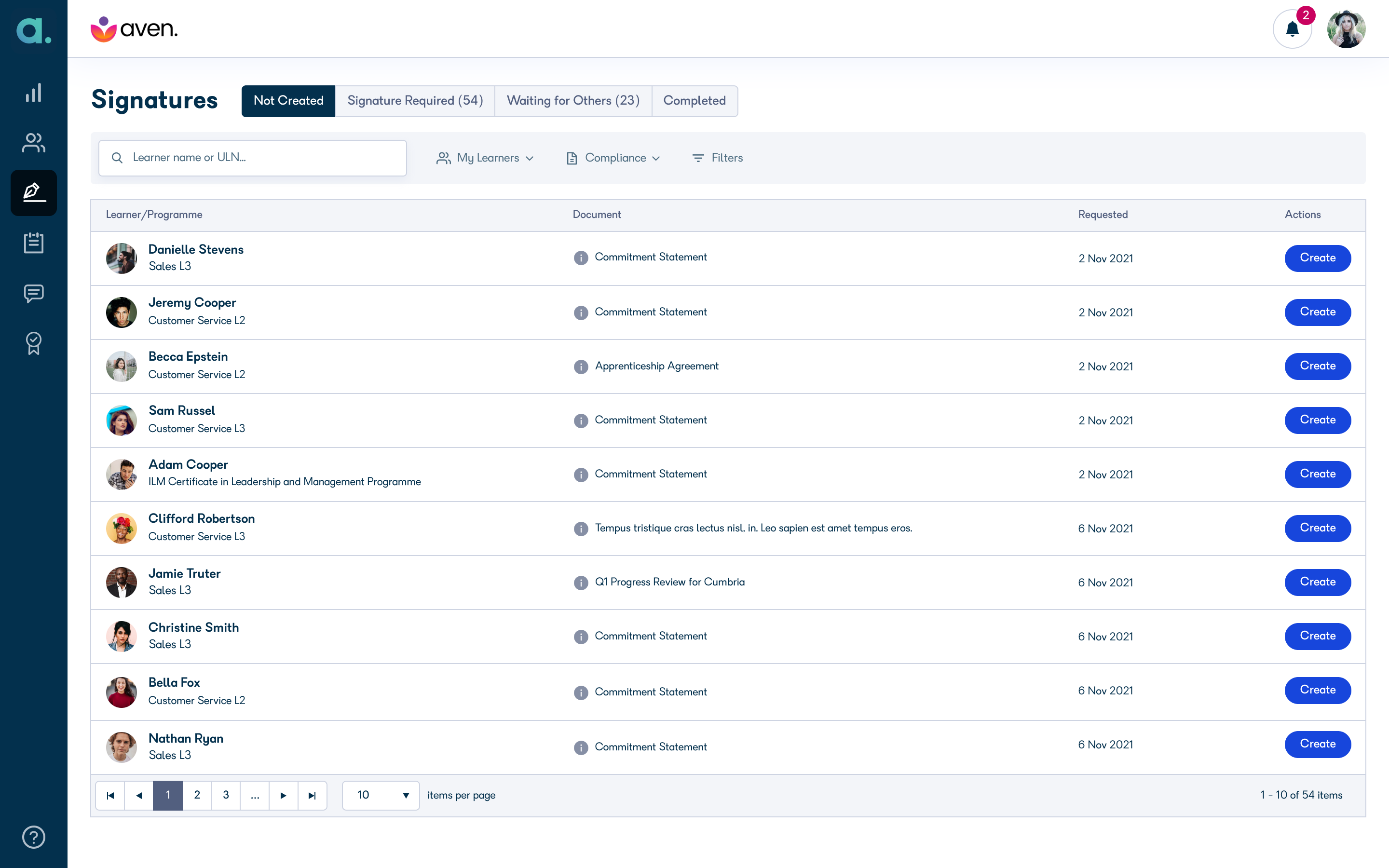This screenshot has height=868, width=1389.
Task: Open the award badge sidebar icon
Action: [x=33, y=343]
